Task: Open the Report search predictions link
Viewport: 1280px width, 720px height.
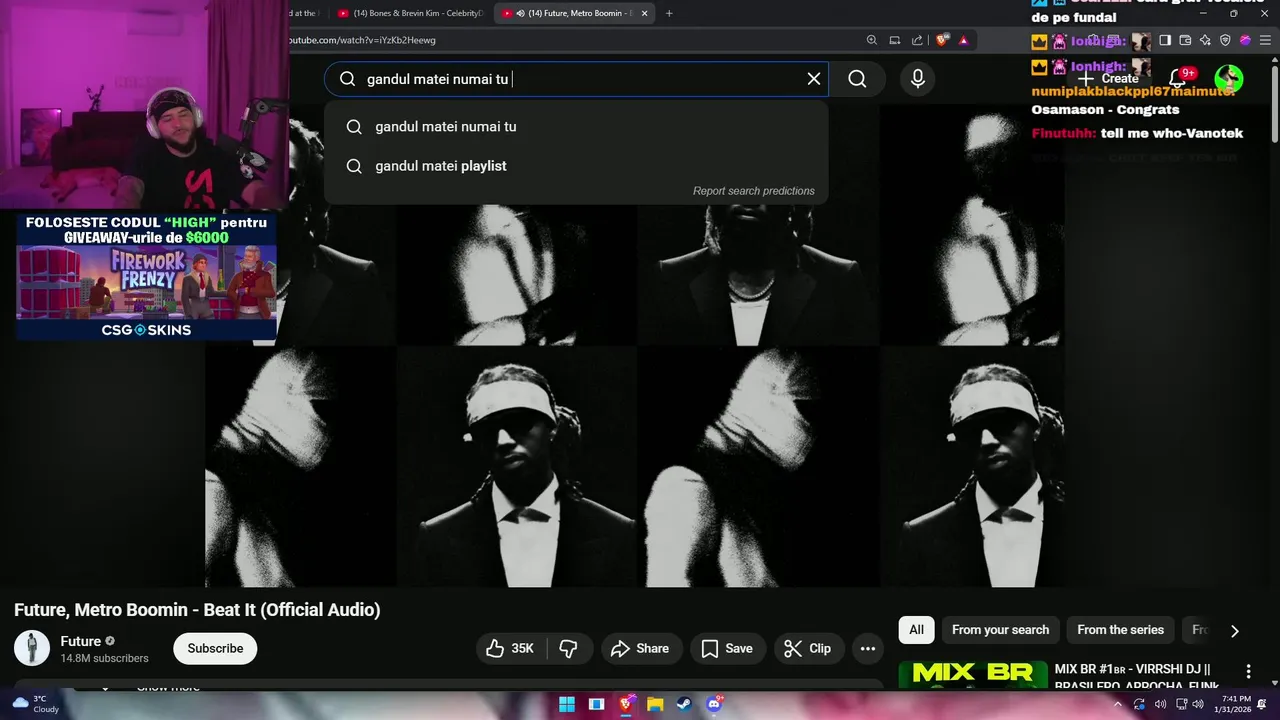Action: [x=754, y=191]
